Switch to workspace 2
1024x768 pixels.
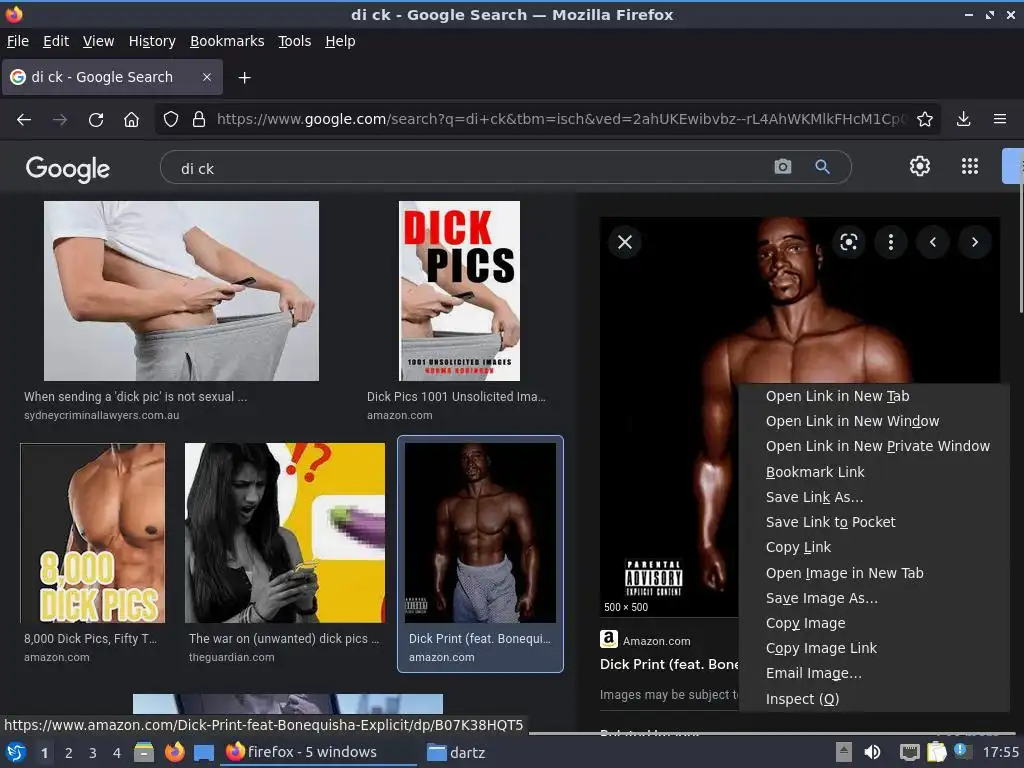pyautogui.click(x=69, y=753)
